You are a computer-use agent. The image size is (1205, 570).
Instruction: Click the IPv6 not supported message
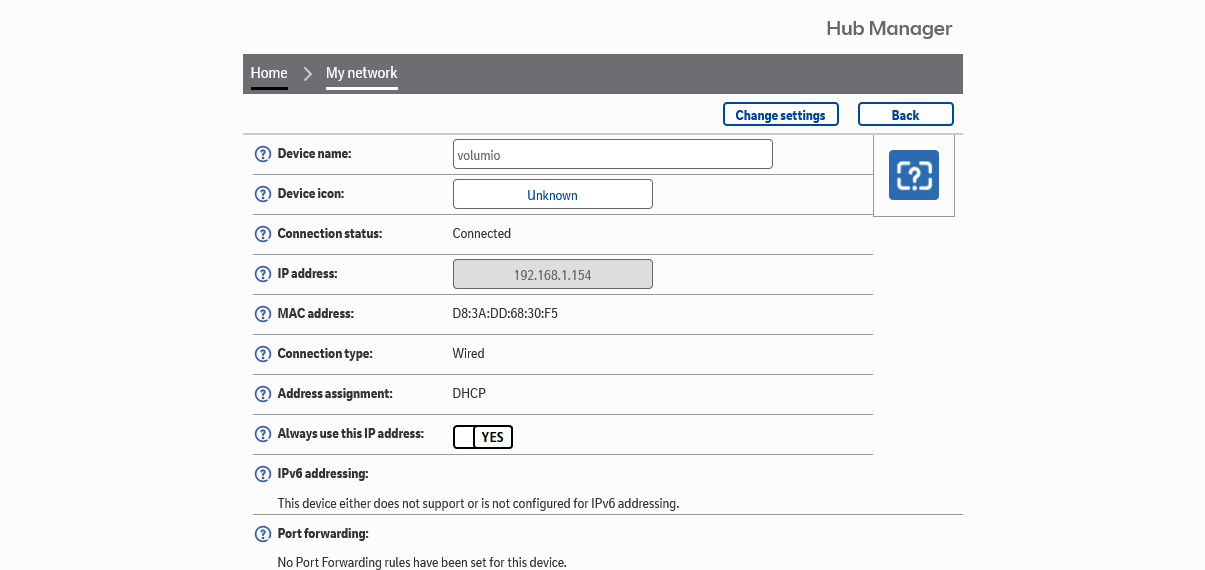478,503
